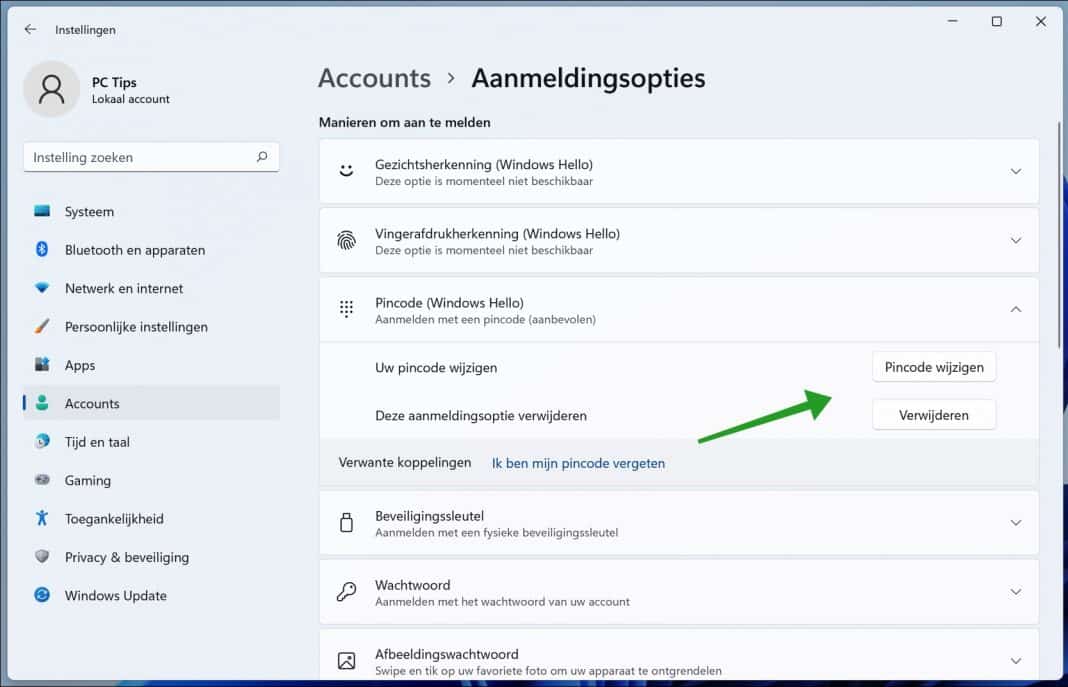Expand the Wachtwoord section
Screen dimensions: 1068x687
pyautogui.click(x=1016, y=592)
